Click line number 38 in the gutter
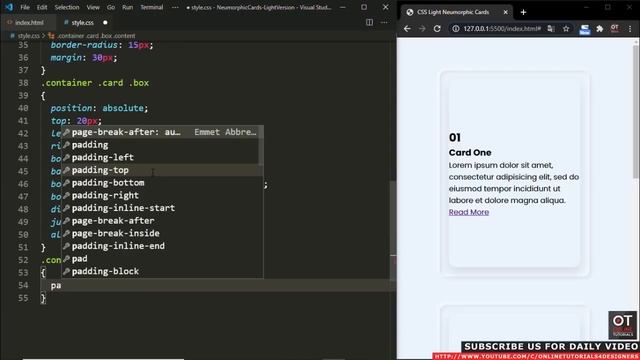Viewport: 640px width, 360px height. [x=23, y=83]
